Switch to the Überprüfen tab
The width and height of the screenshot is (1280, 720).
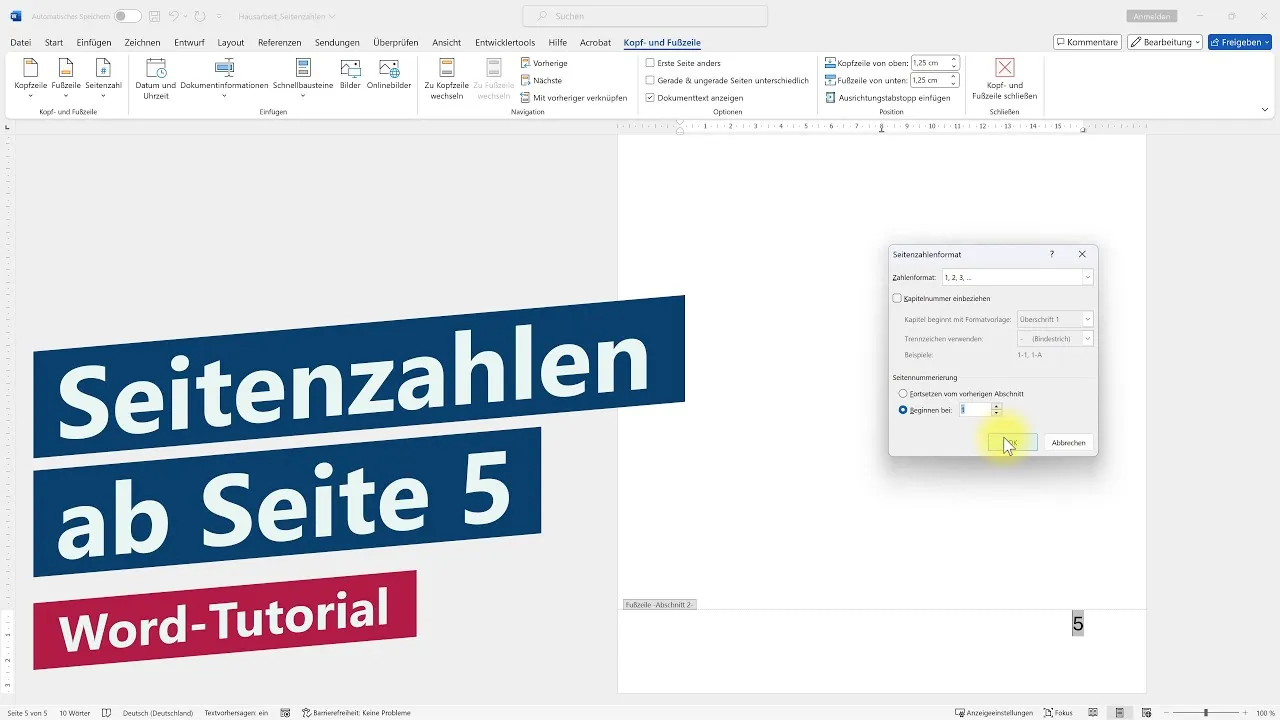coord(395,43)
